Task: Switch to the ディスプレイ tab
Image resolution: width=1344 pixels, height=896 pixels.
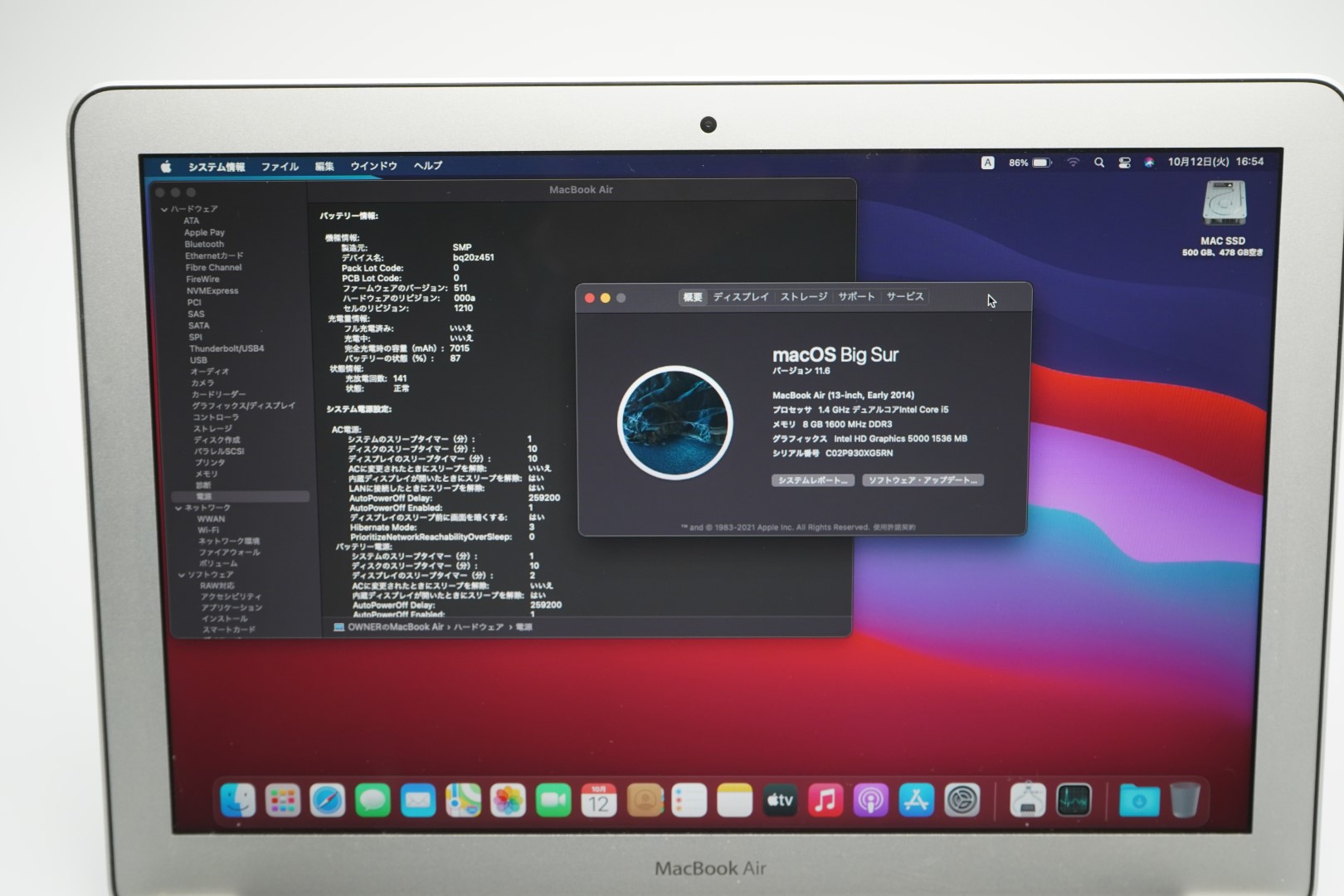Action: point(741,297)
